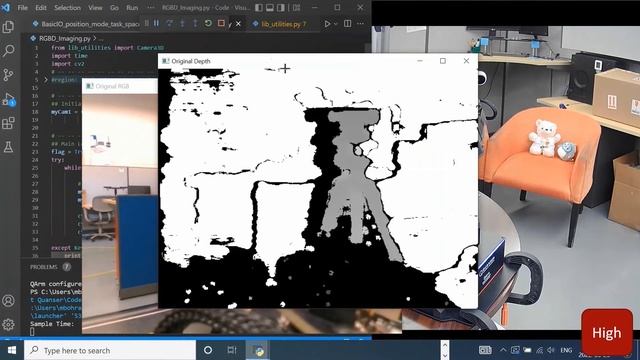The image size is (640, 360).
Task: Expand the folded #region at line 5
Action: (x=46, y=80)
